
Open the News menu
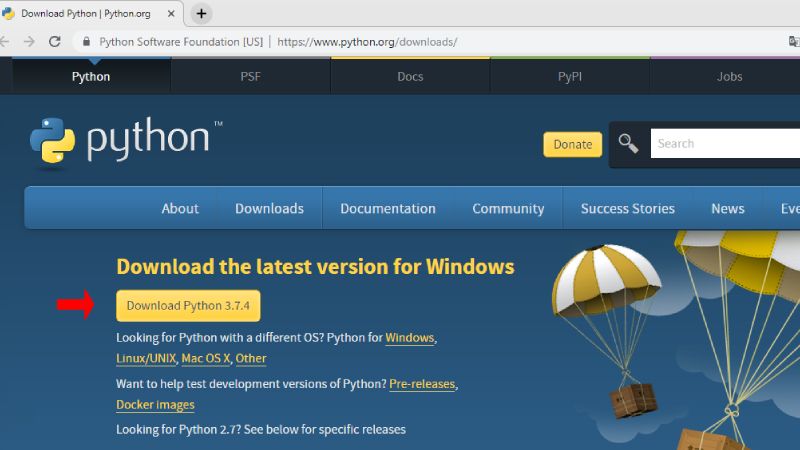(728, 208)
